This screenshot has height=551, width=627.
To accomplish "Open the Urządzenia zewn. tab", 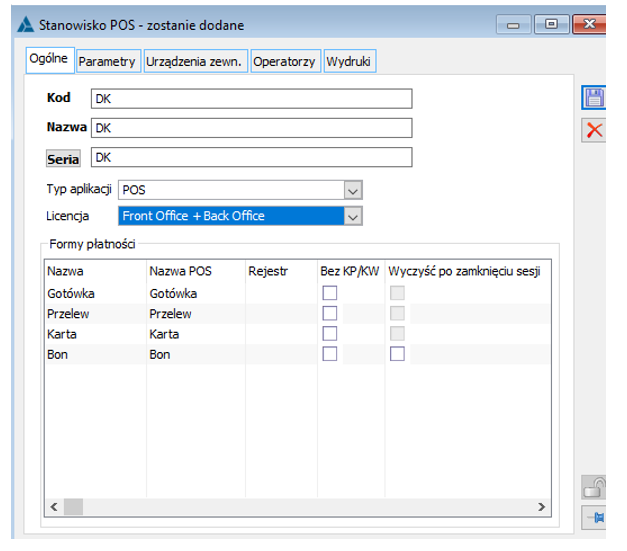I will point(195,61).
